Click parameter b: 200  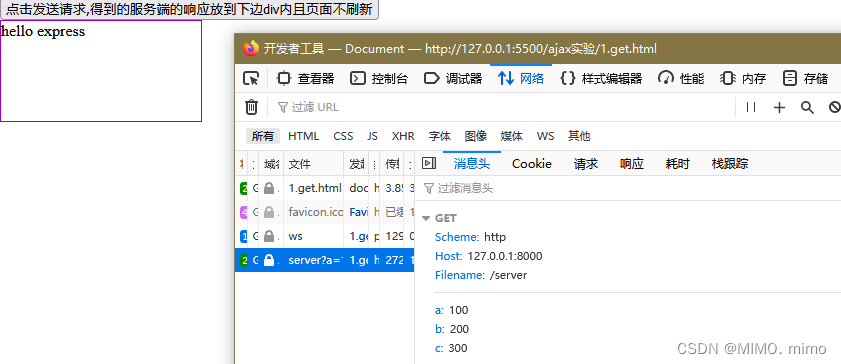(x=452, y=329)
